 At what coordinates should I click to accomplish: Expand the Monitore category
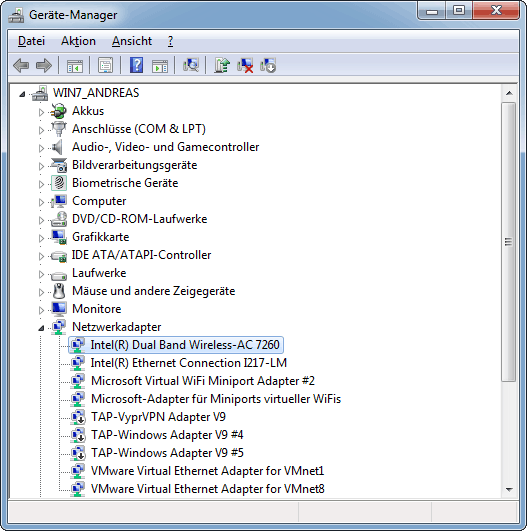tap(41, 310)
